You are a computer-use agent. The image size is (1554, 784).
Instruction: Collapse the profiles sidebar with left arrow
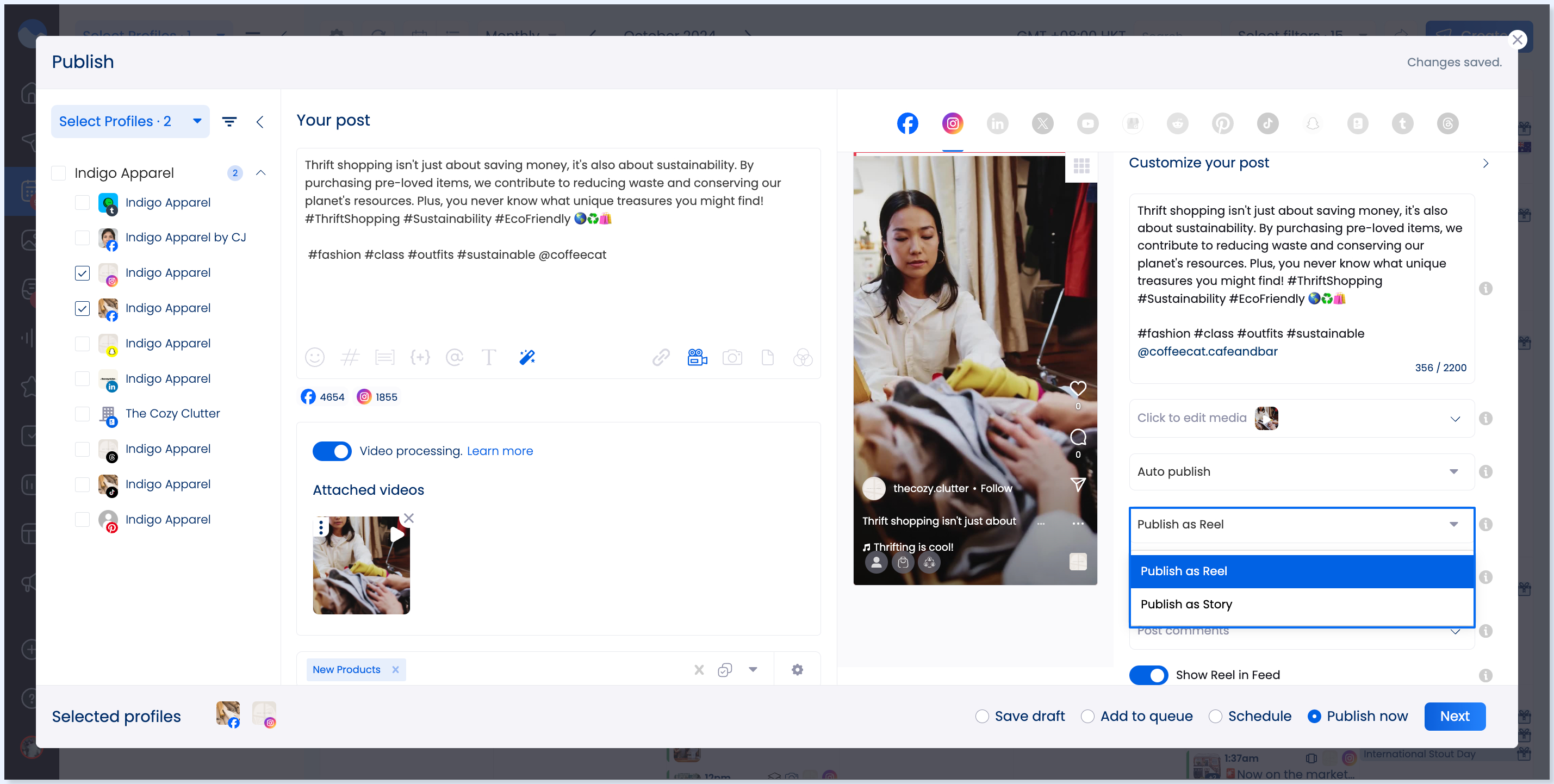(260, 122)
